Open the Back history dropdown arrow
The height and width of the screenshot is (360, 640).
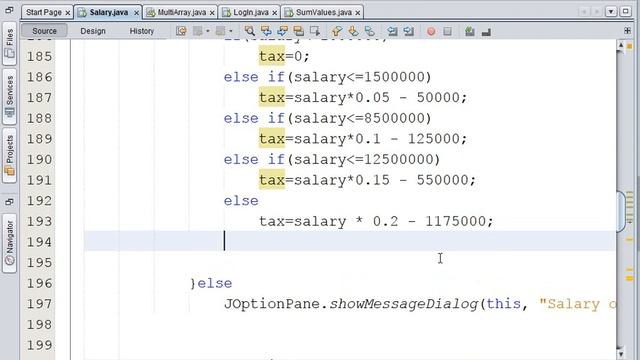(208, 31)
